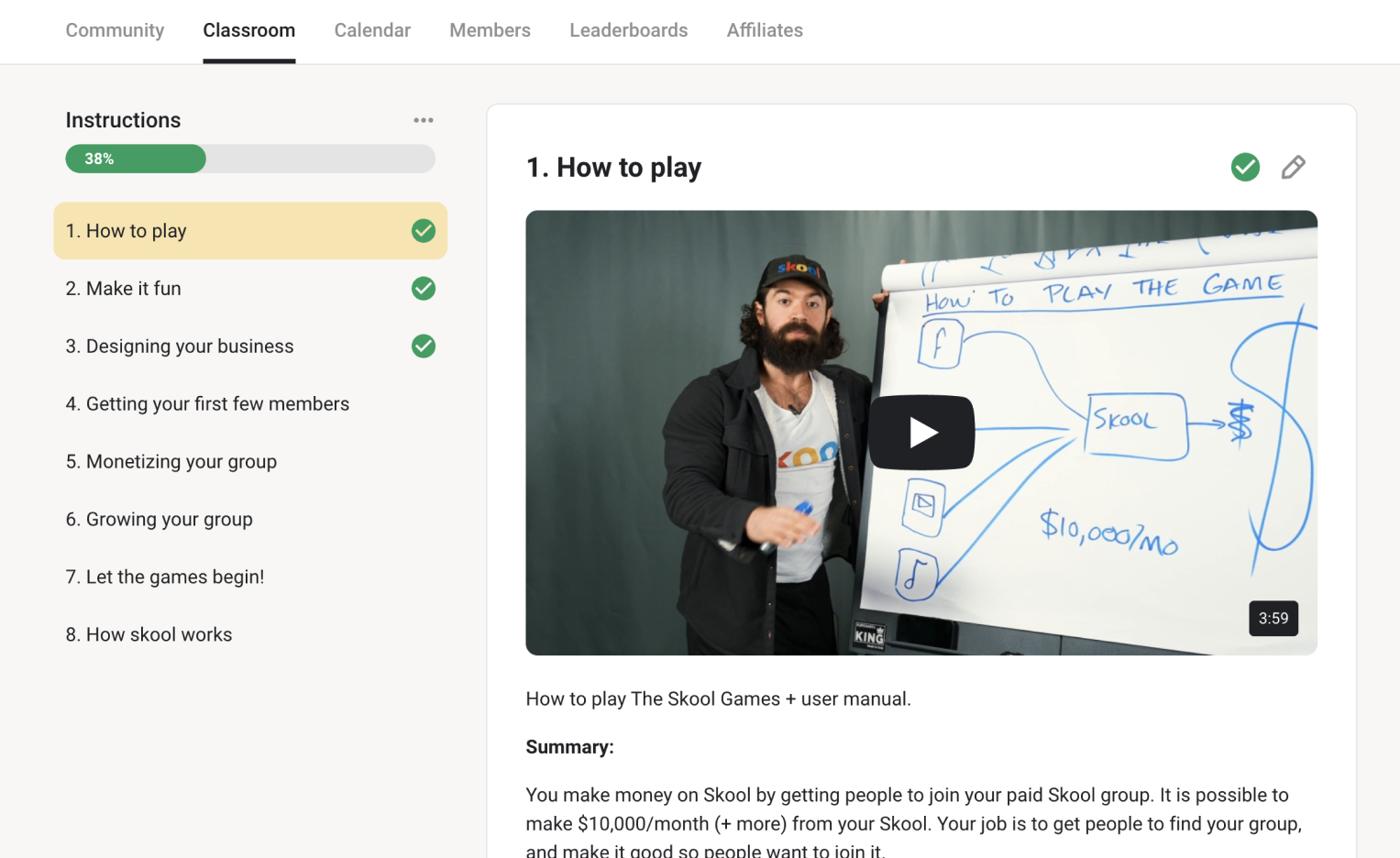
Task: Open lesson 5 Monetizing your group
Action: coord(171,462)
